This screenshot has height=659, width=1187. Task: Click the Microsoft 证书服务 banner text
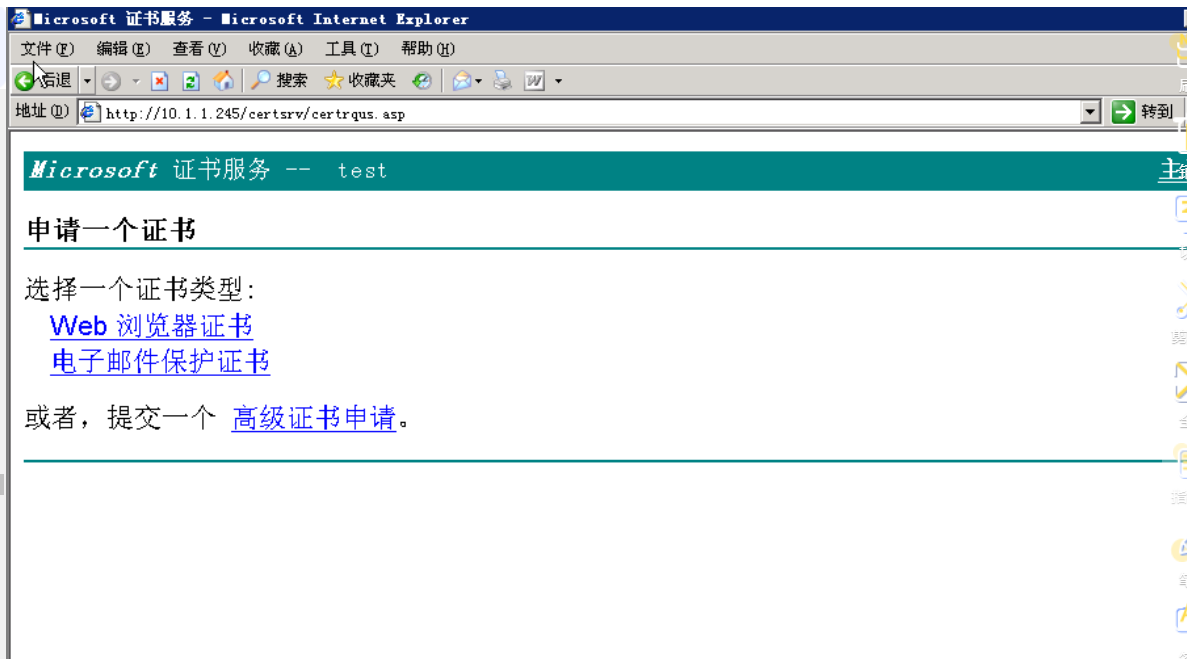coord(150,169)
